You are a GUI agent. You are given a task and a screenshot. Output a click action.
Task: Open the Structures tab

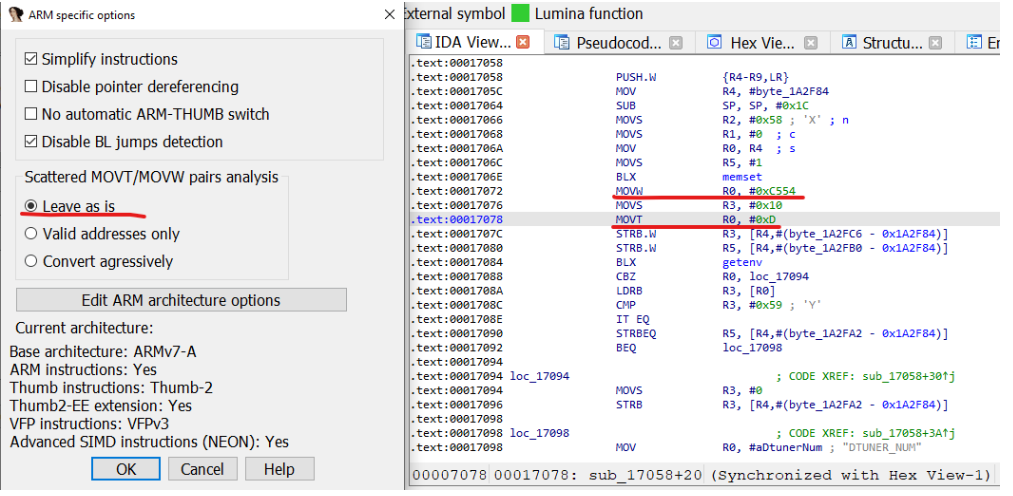(892, 43)
